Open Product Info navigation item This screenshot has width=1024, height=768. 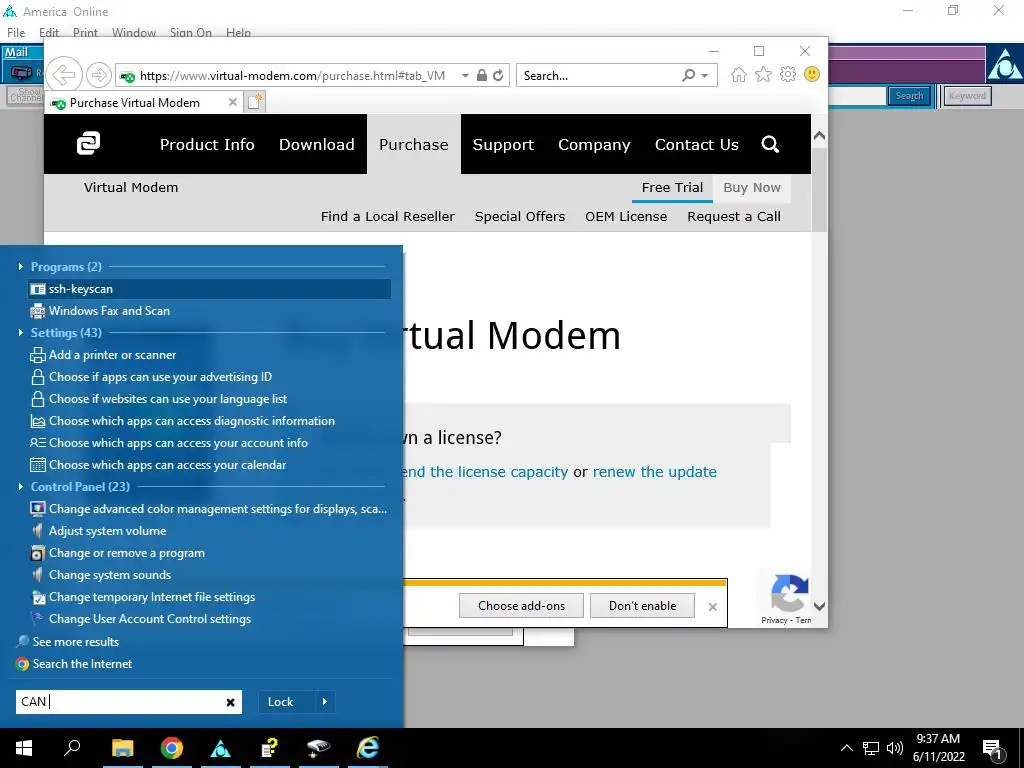pyautogui.click(x=207, y=144)
